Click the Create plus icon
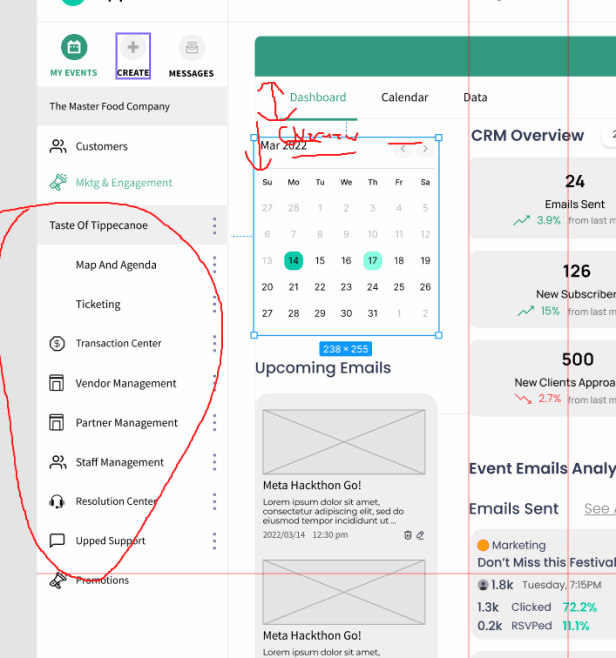Screen dimensions: 616x658 click(133, 47)
